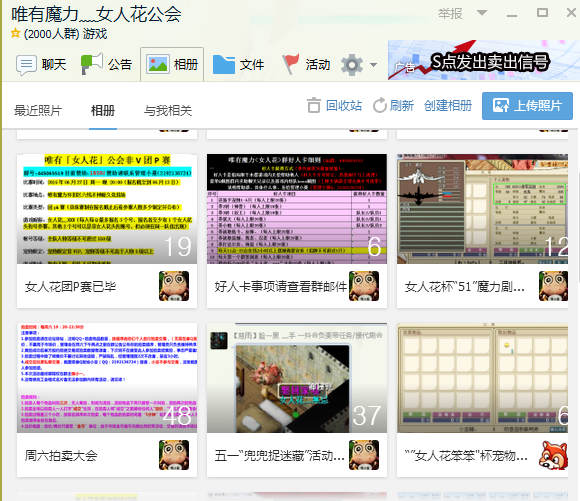Screen dimensions: 580x501
Task: Click the title 五一"兜兜捉迷藏"活动...
Action: [280, 455]
